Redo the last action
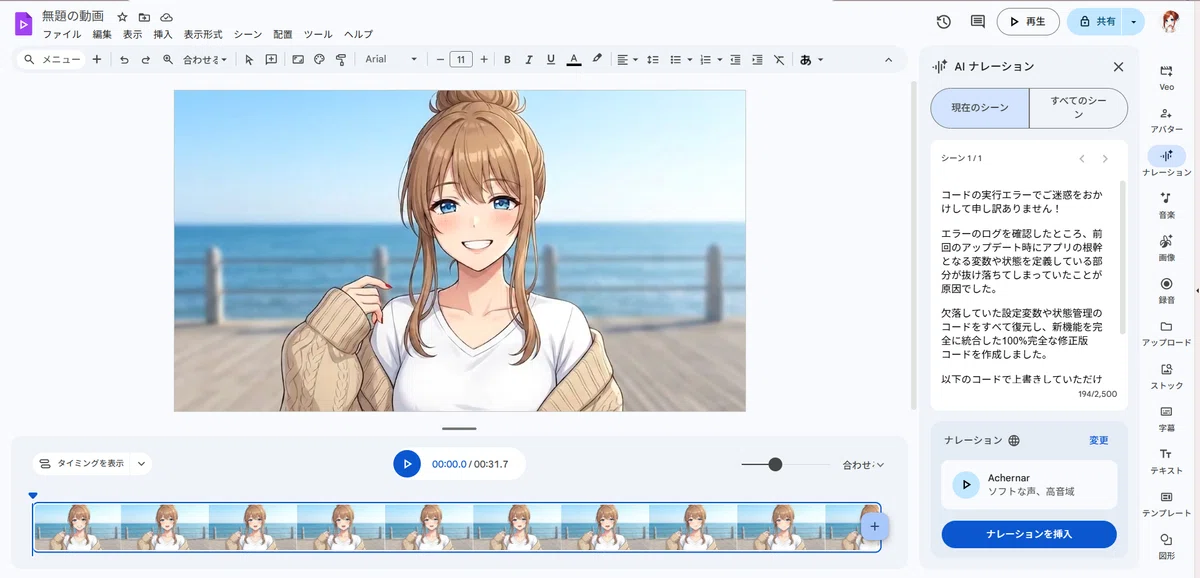 (x=146, y=60)
